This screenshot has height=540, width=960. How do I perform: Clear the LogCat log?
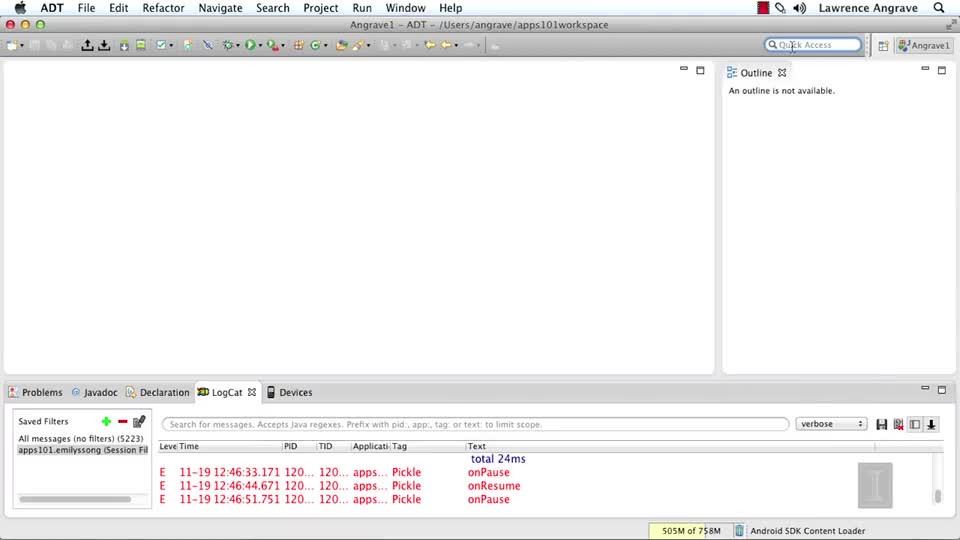pos(898,424)
